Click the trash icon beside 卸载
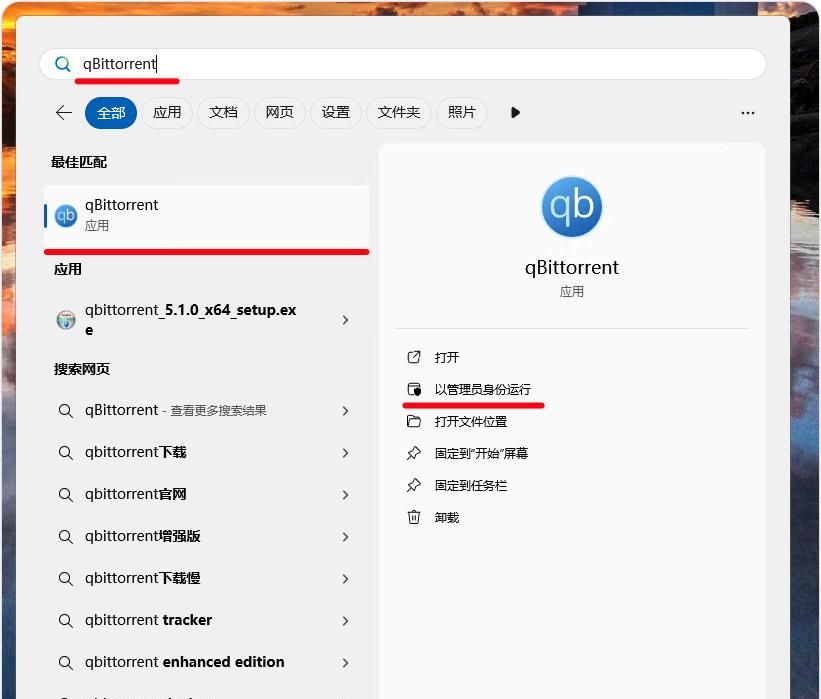Screen dimensions: 821x699 pyautogui.click(x=414, y=517)
